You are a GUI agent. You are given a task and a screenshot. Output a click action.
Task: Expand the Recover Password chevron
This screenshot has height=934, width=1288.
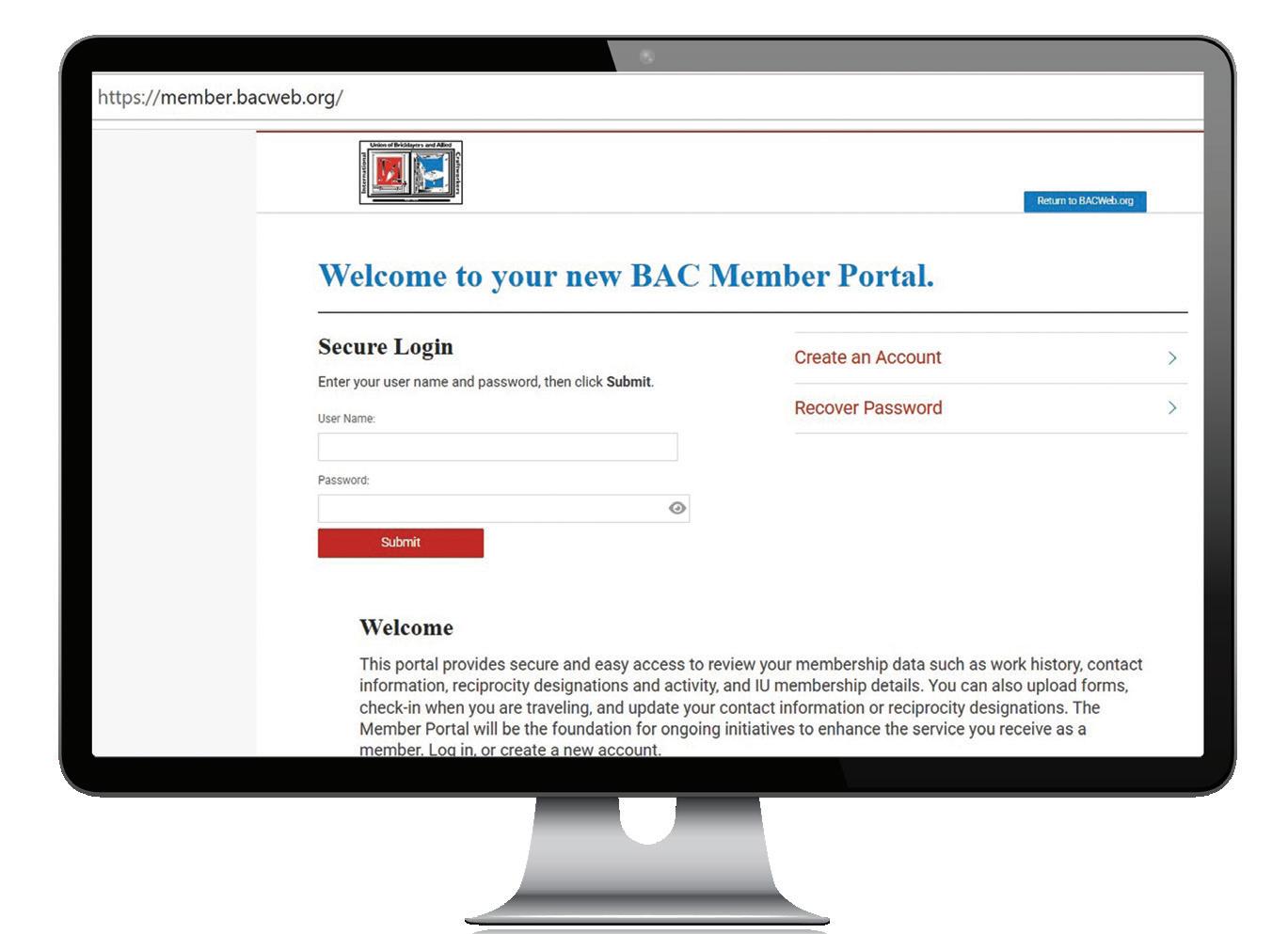tap(1172, 407)
